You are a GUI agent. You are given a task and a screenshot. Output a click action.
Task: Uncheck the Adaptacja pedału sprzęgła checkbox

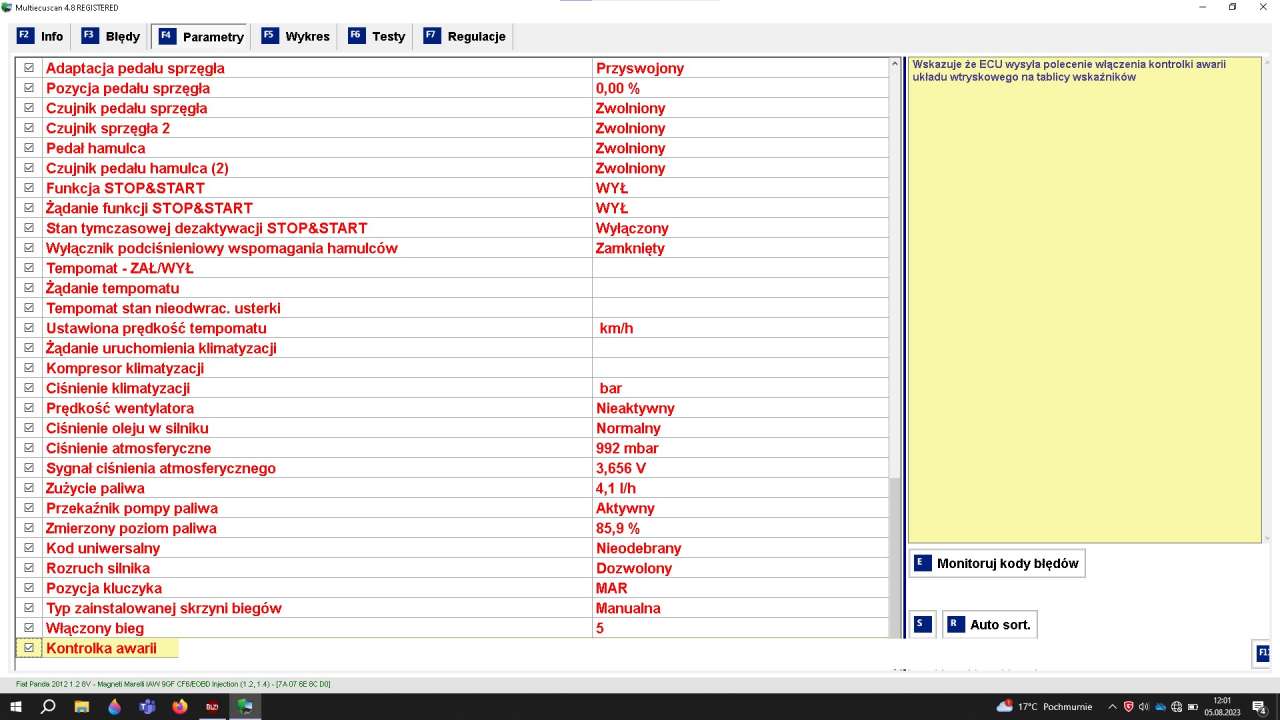tap(29, 68)
